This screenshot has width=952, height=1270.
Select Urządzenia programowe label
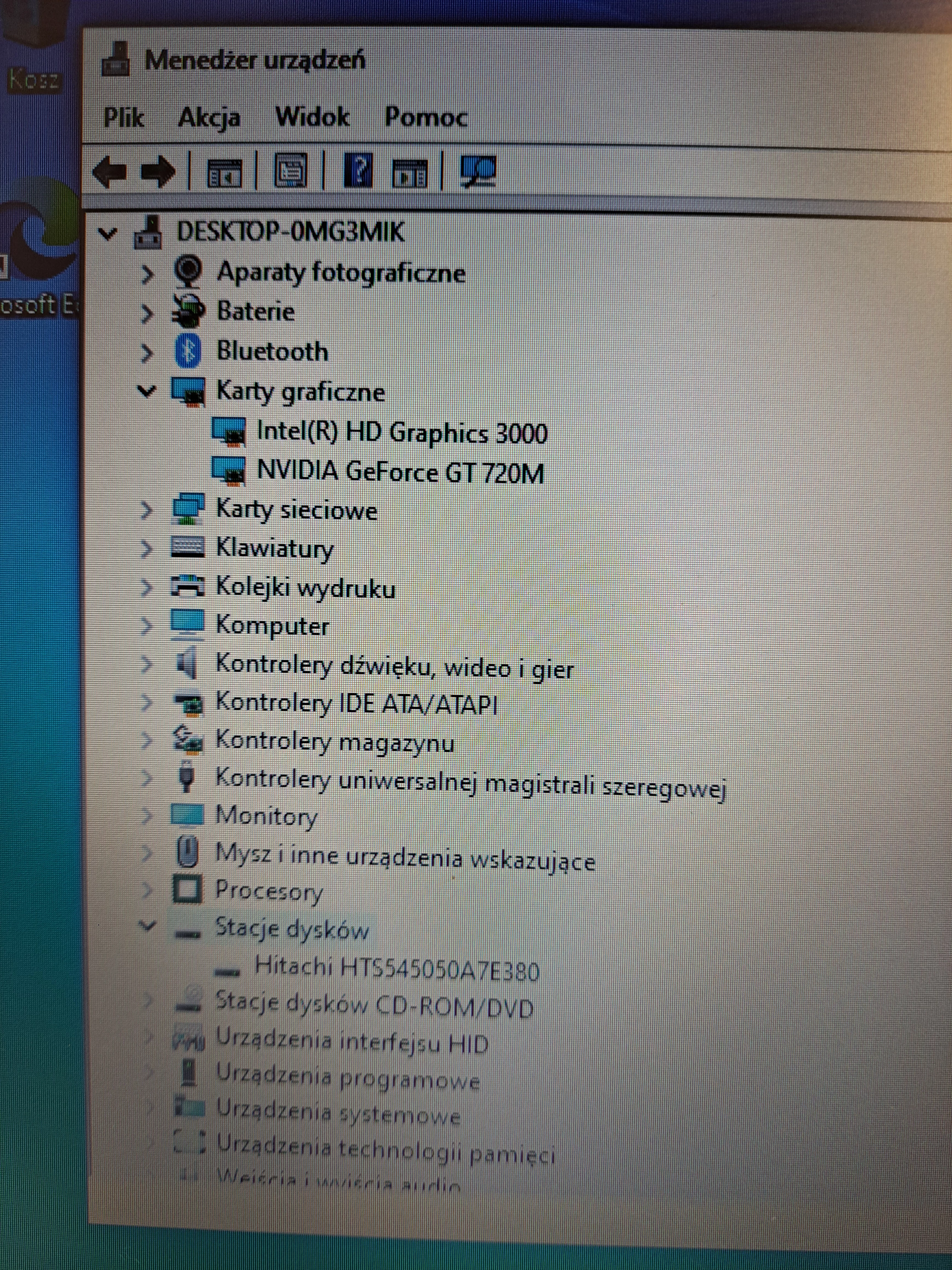click(348, 1077)
